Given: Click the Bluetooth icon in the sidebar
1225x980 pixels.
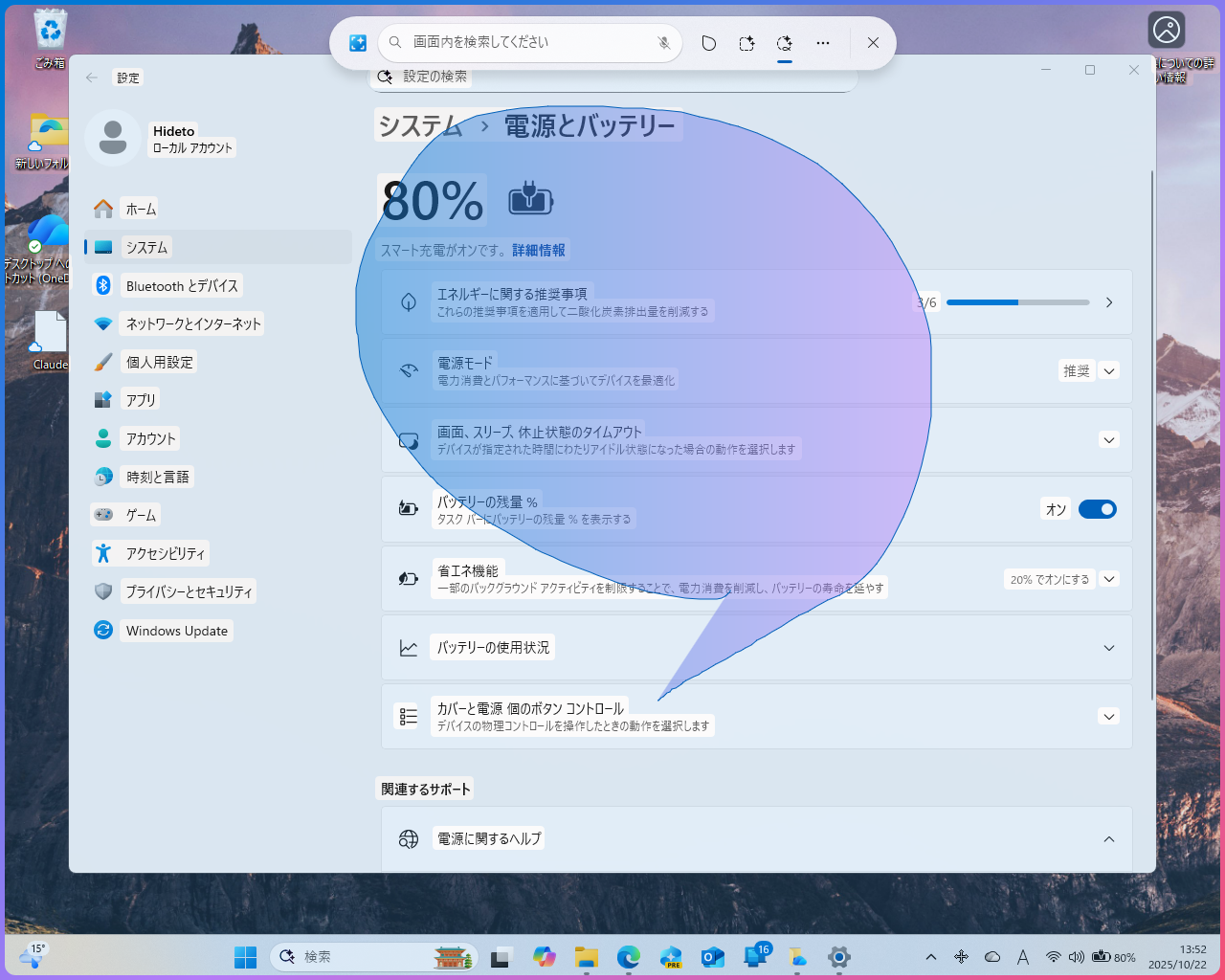Looking at the screenshot, I should (x=103, y=285).
